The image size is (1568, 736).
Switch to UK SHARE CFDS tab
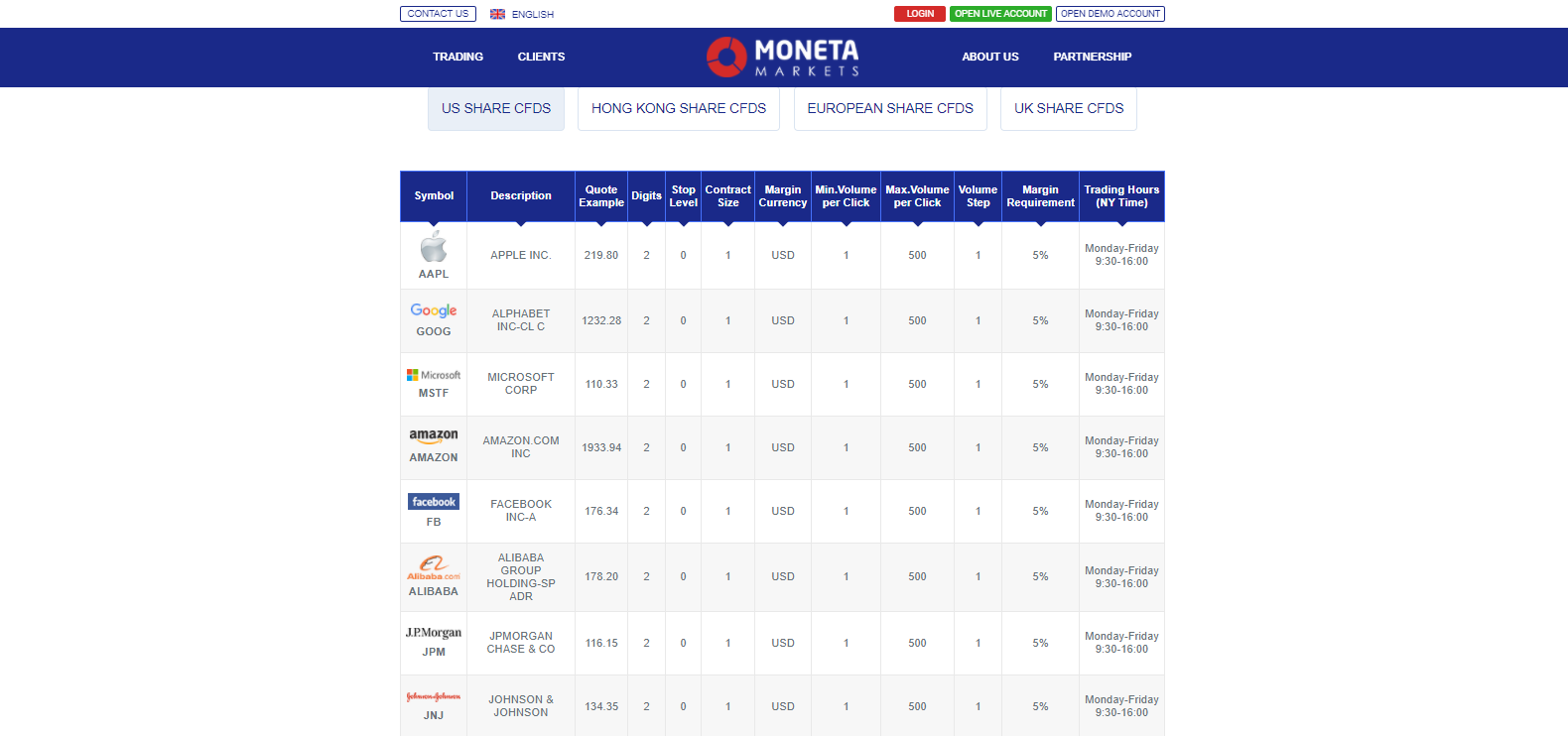(1069, 108)
